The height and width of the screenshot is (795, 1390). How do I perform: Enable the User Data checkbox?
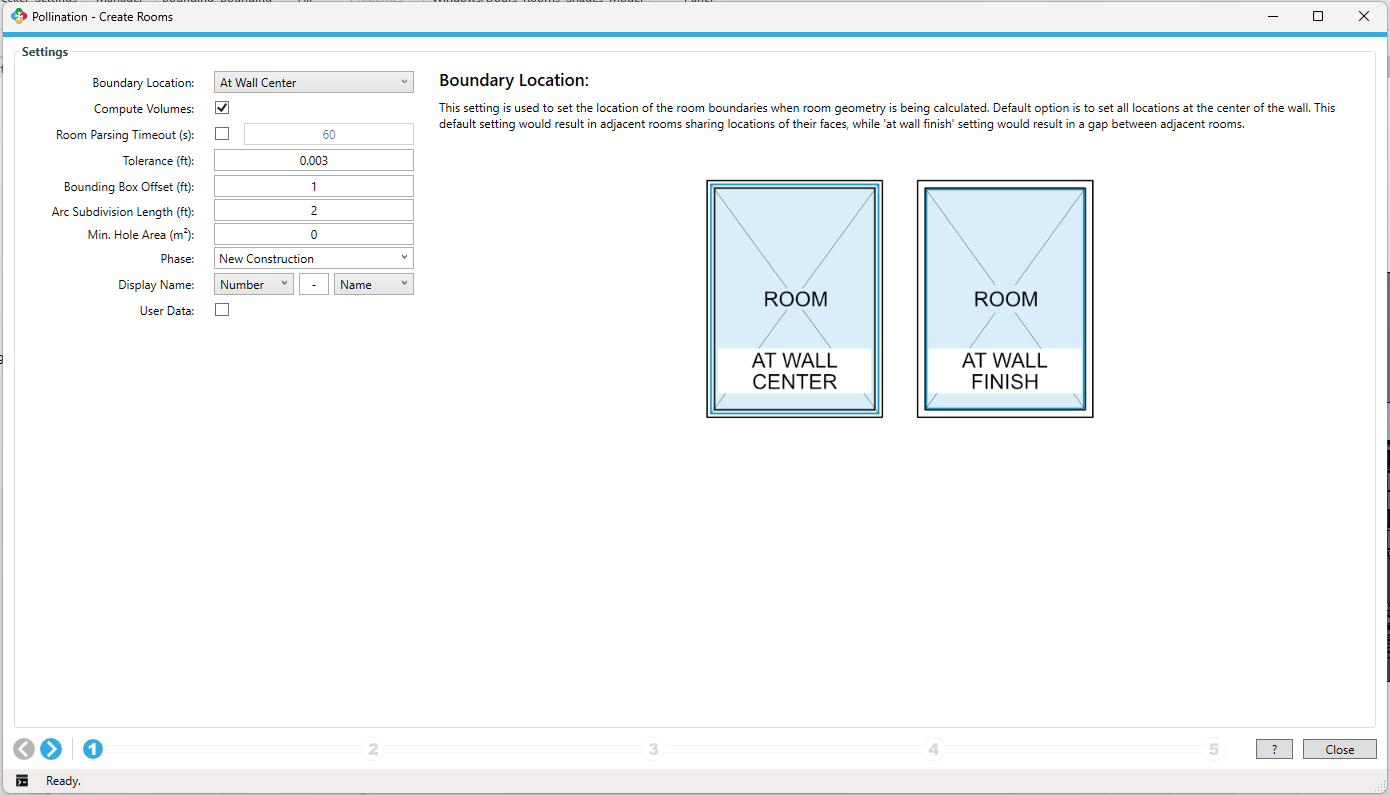point(222,310)
